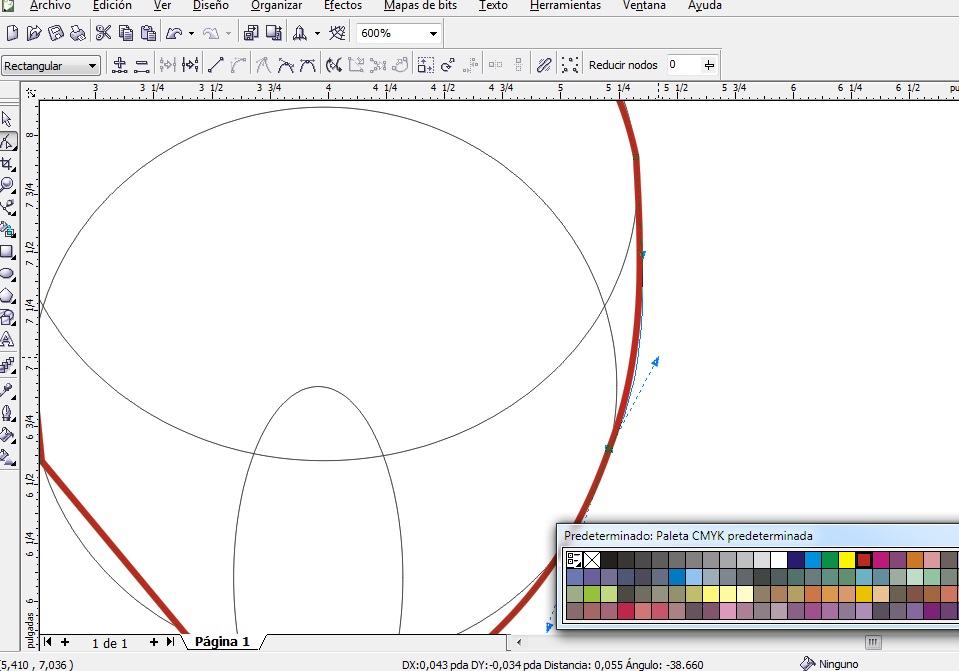Toggle the Select all nodes button
The image size is (959, 671).
[x=570, y=65]
